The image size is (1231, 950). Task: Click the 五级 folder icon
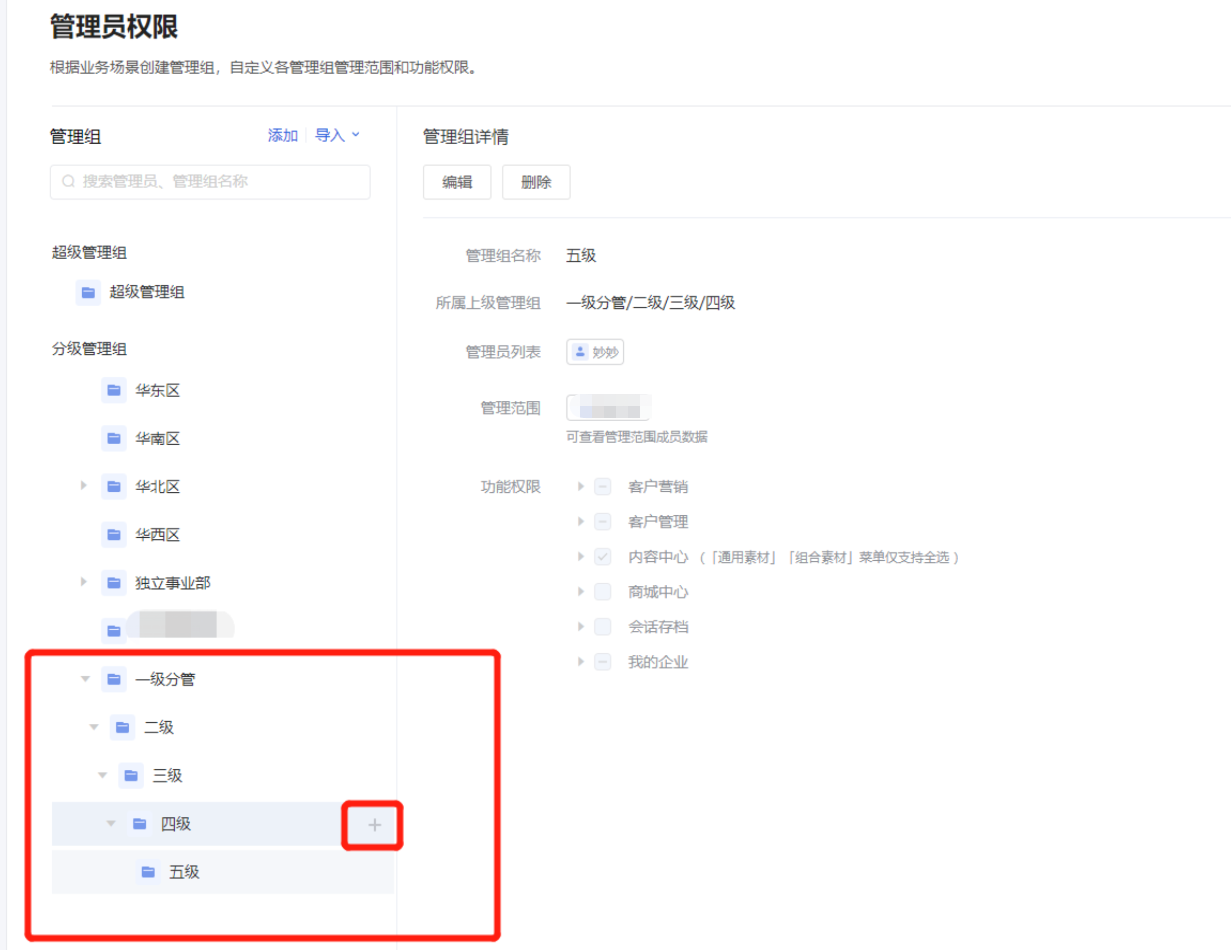[148, 872]
